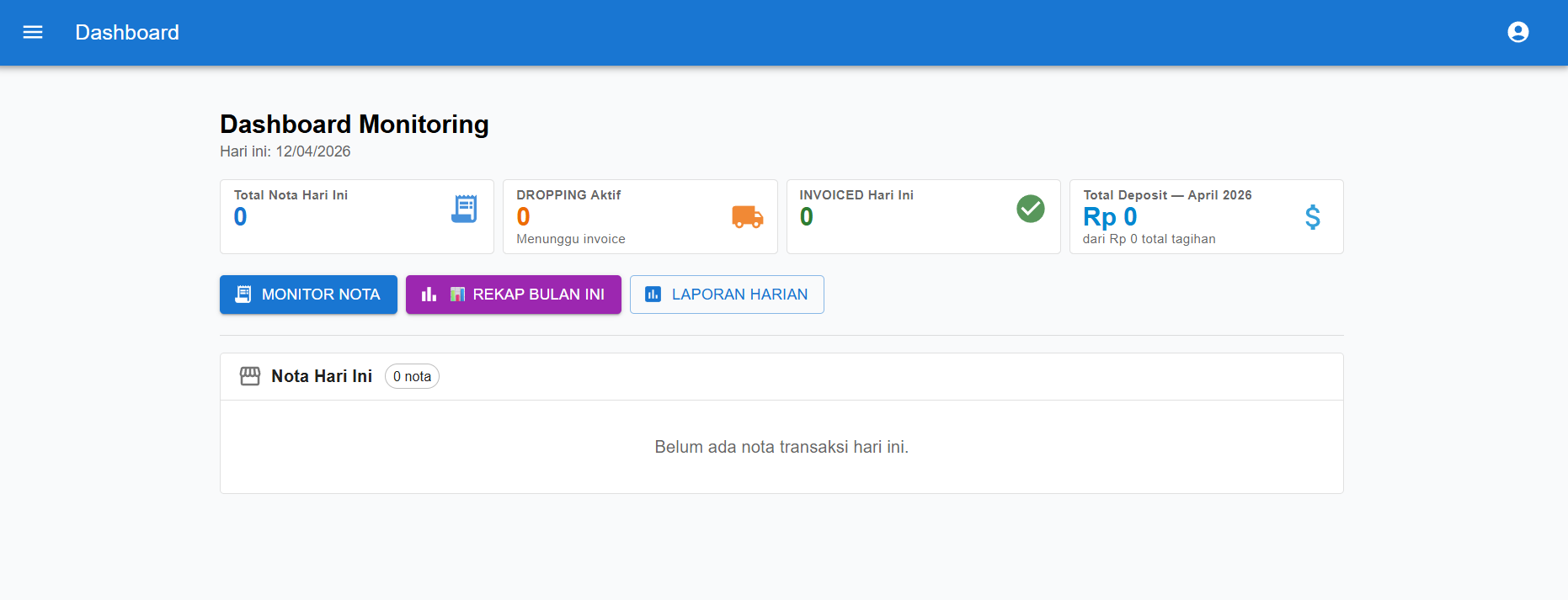
Task: Open LAPORAN HARIAN
Action: (726, 295)
